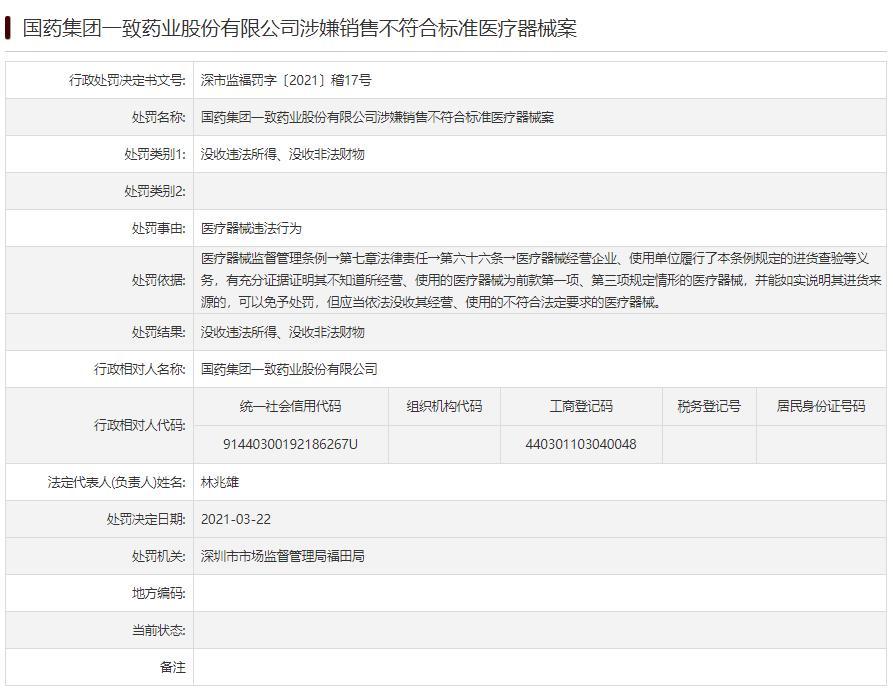Click the 处罚类别1 label
Viewport: 893px width, 697px height.
(155, 154)
